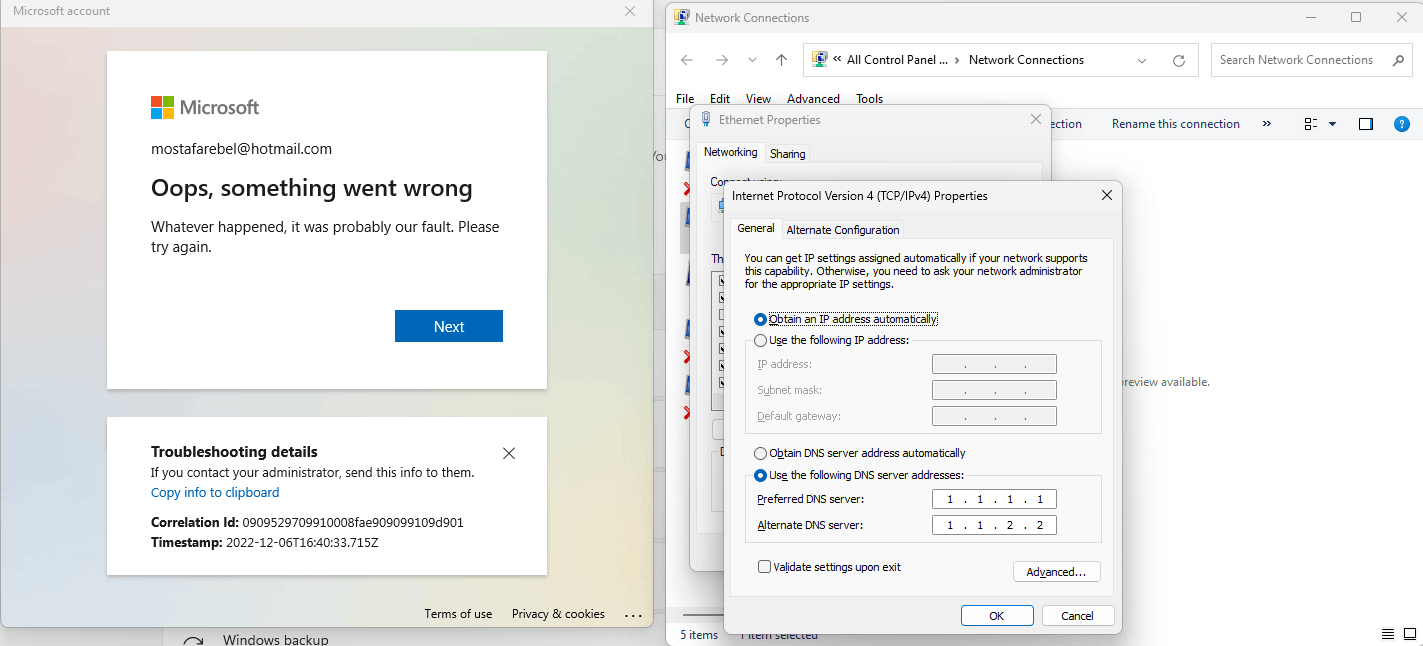Click the IP address field

click(x=994, y=364)
